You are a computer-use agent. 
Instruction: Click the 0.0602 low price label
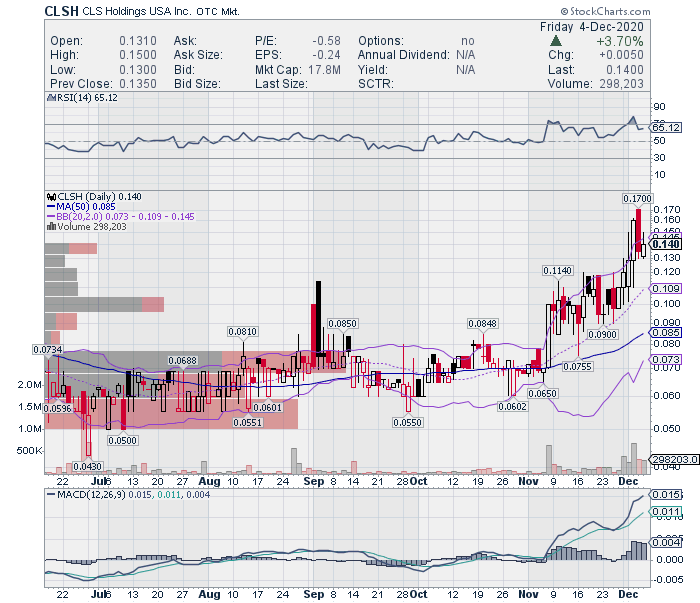pos(512,407)
